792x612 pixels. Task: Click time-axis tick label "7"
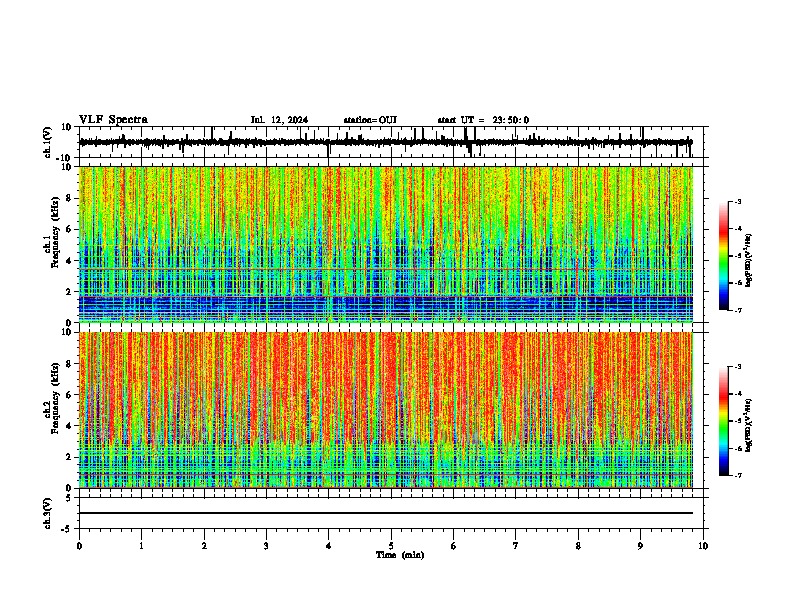click(x=516, y=546)
